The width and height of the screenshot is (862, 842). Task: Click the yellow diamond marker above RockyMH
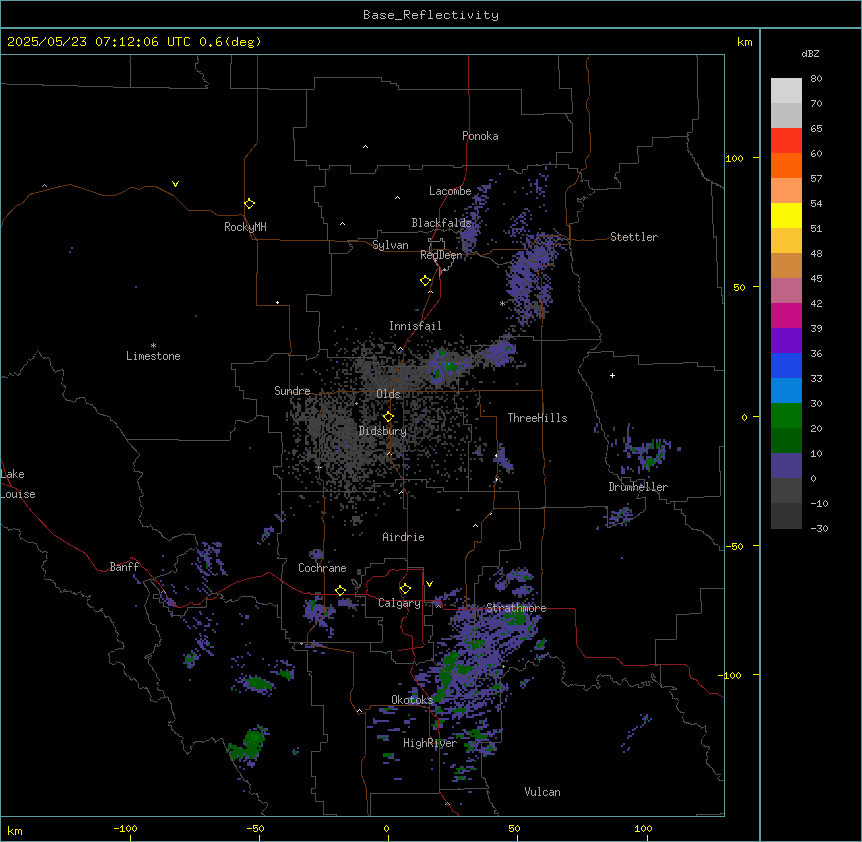249,204
